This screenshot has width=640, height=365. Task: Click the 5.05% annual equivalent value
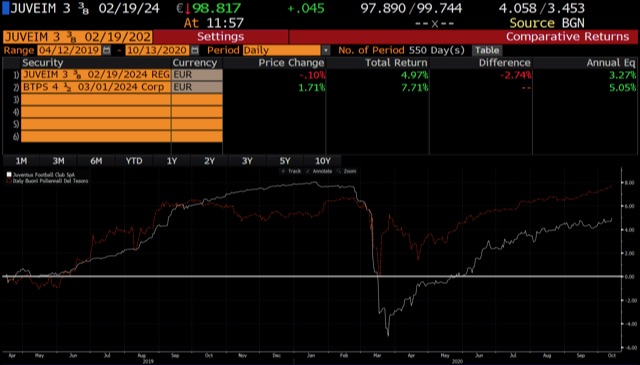pos(622,87)
